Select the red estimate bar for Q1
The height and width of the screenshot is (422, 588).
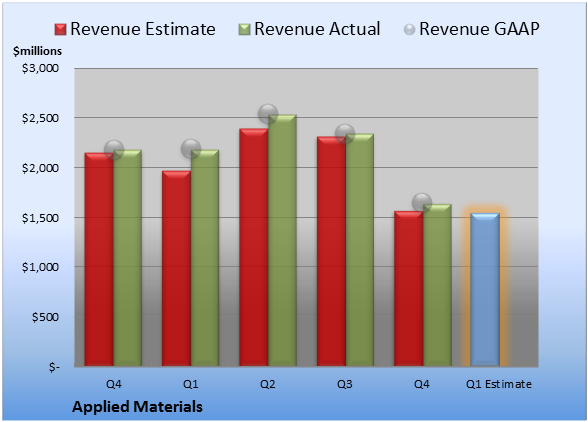pos(176,268)
